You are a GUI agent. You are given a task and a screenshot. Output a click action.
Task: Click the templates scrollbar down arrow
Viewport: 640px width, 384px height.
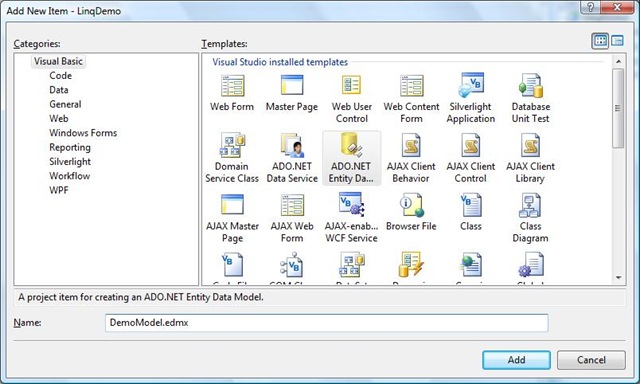click(618, 278)
